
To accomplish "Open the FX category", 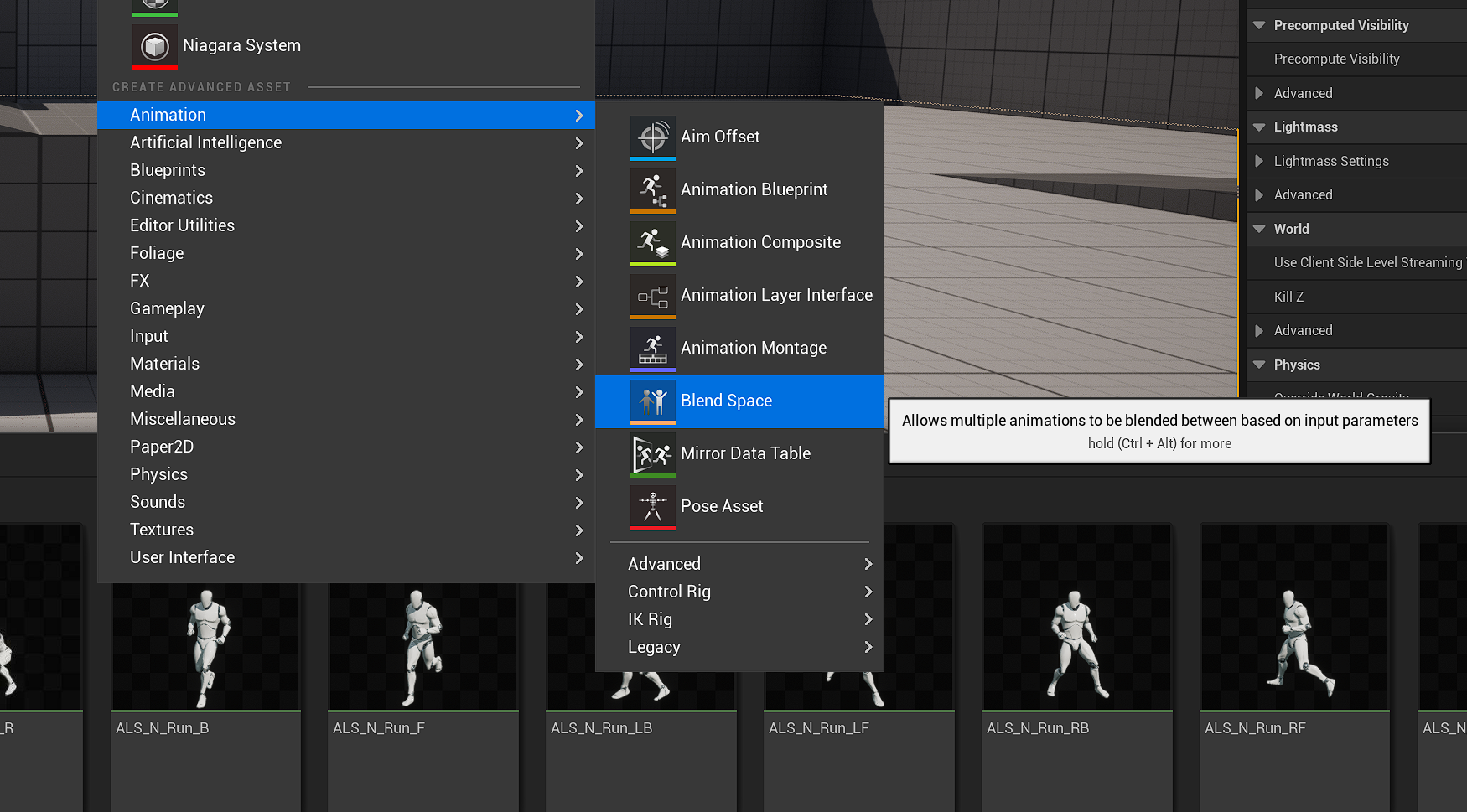I will (346, 281).
